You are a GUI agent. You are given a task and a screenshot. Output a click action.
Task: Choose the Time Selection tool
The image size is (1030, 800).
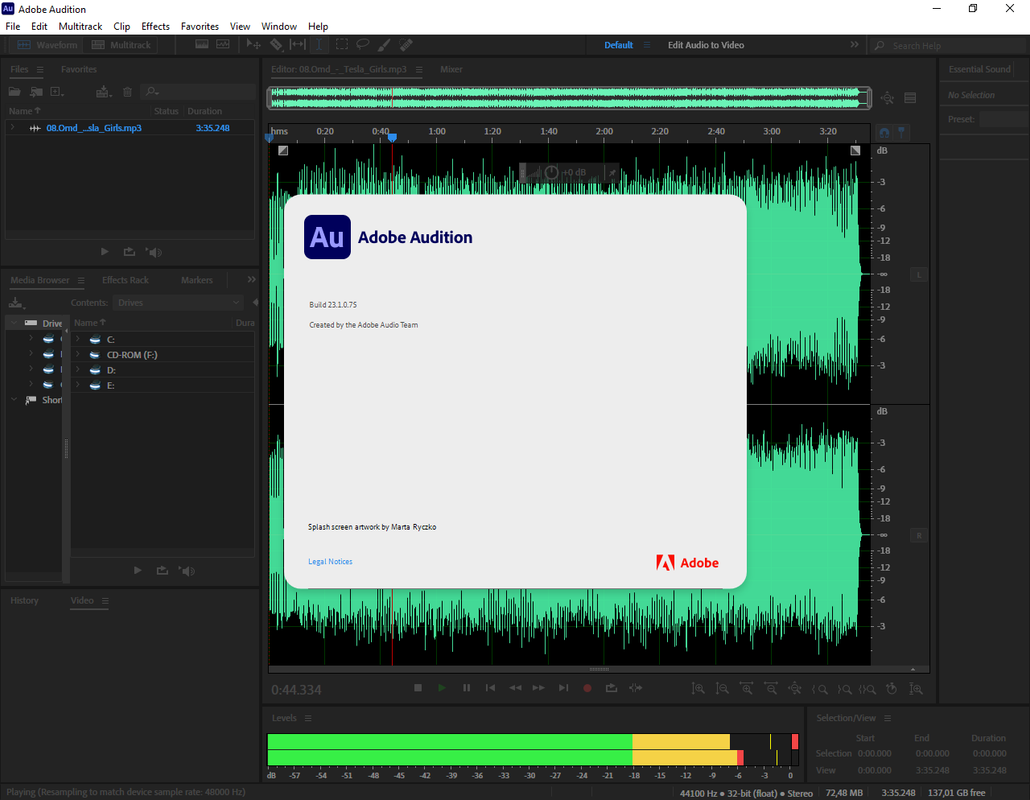(319, 45)
